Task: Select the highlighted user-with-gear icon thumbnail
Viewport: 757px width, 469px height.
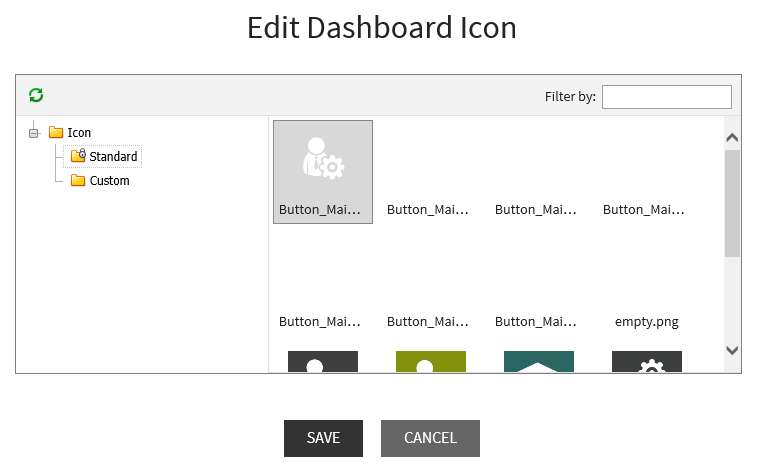Action: [x=323, y=171]
